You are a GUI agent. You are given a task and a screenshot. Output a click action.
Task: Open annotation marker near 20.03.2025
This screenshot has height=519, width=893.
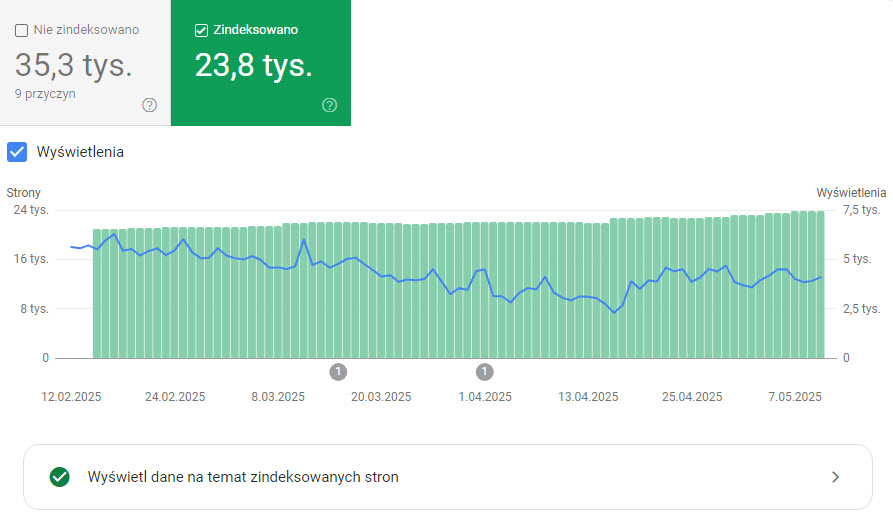(x=338, y=372)
